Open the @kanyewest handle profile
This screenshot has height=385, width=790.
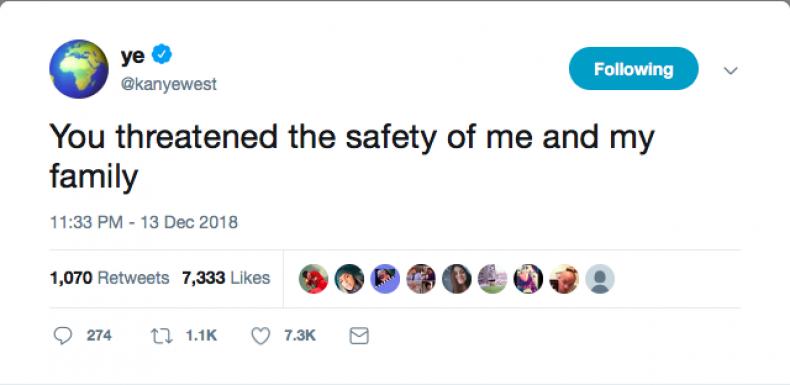pyautogui.click(x=168, y=84)
